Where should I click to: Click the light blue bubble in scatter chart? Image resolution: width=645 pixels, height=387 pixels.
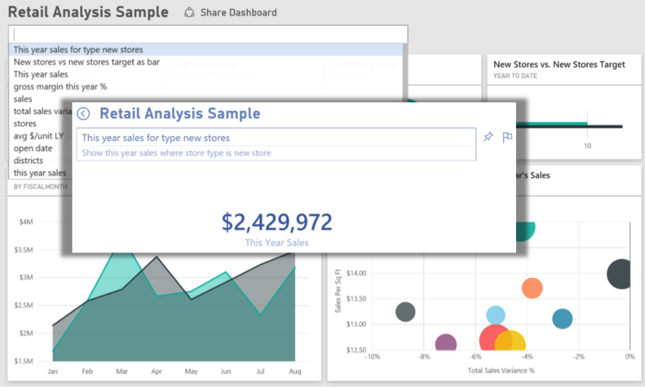pos(496,315)
